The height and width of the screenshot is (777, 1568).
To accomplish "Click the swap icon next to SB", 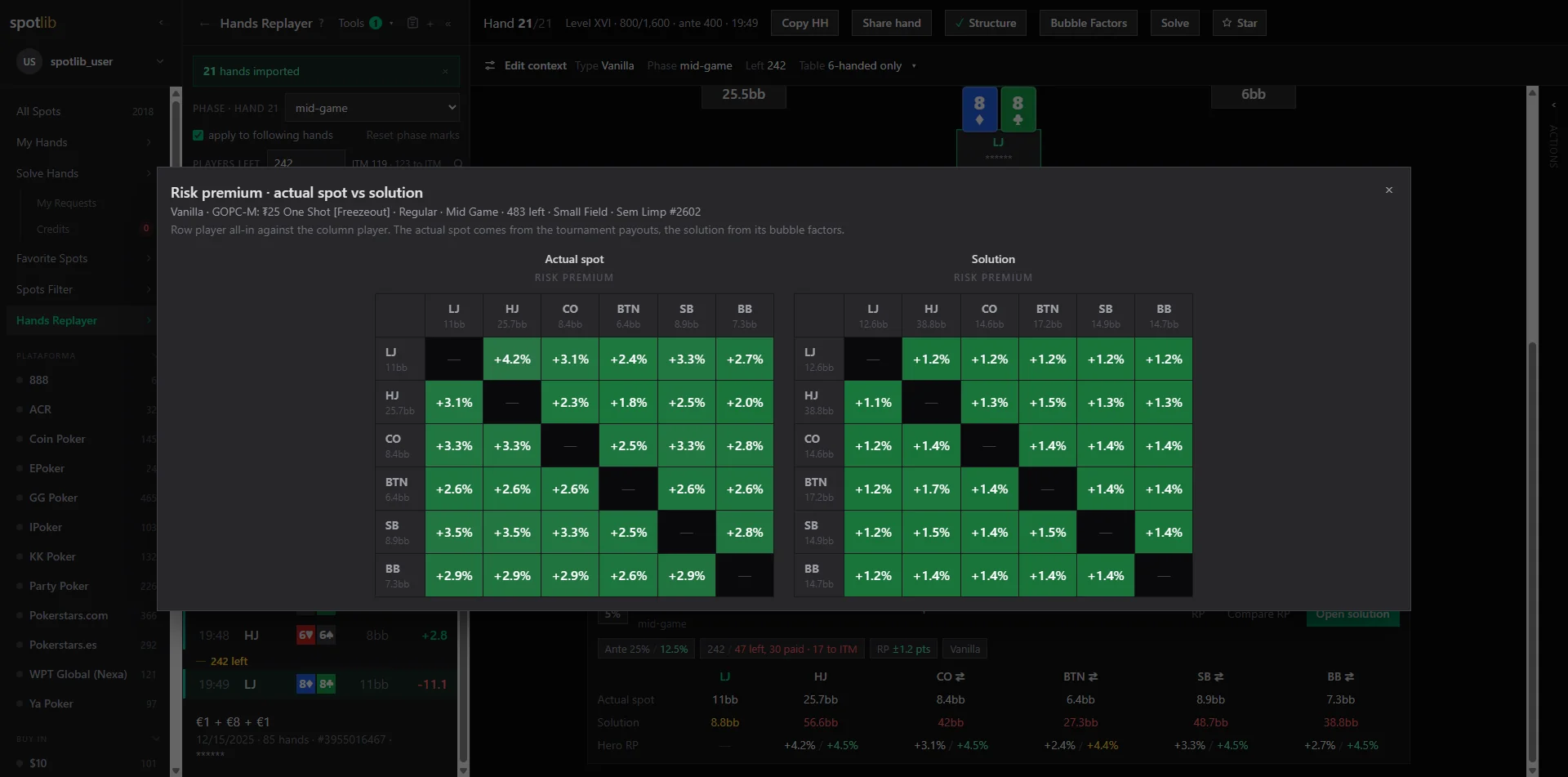I will tap(1218, 677).
